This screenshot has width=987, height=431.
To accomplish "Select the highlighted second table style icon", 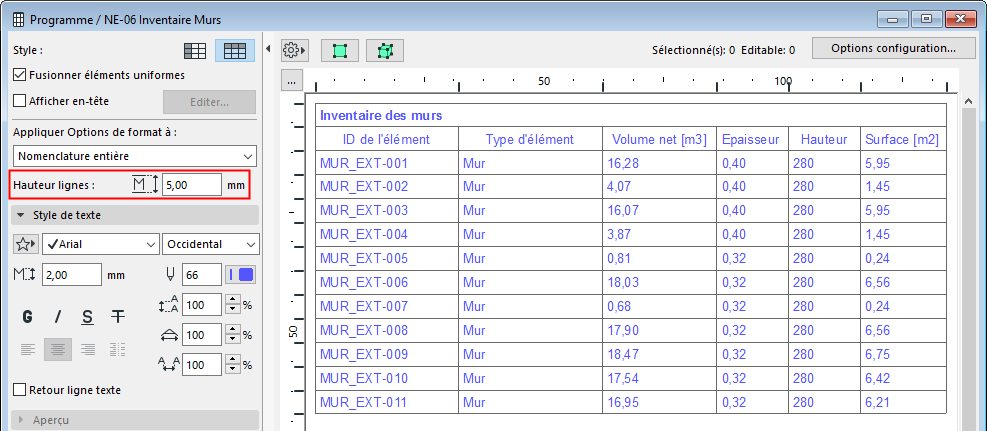I will pyautogui.click(x=235, y=51).
